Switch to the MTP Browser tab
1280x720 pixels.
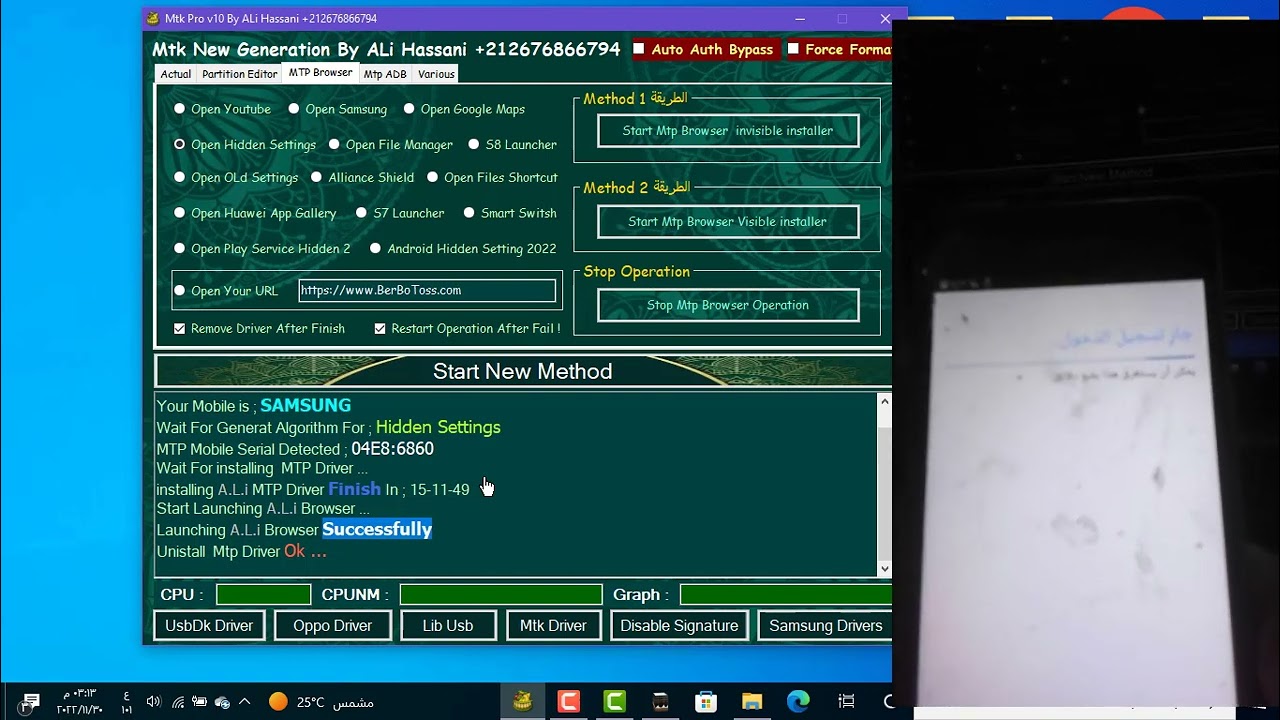click(320, 73)
